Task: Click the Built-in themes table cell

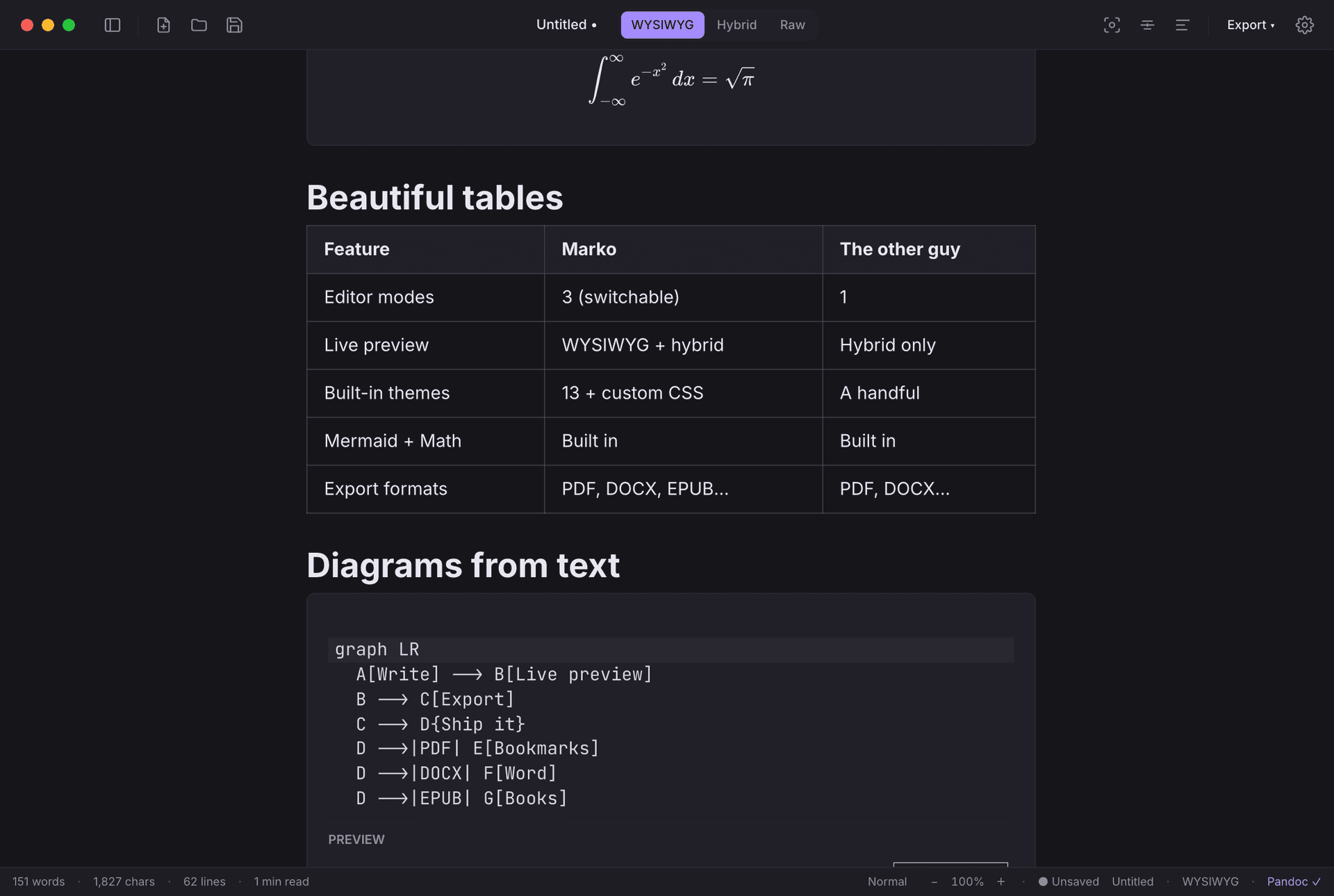Action: [x=425, y=393]
